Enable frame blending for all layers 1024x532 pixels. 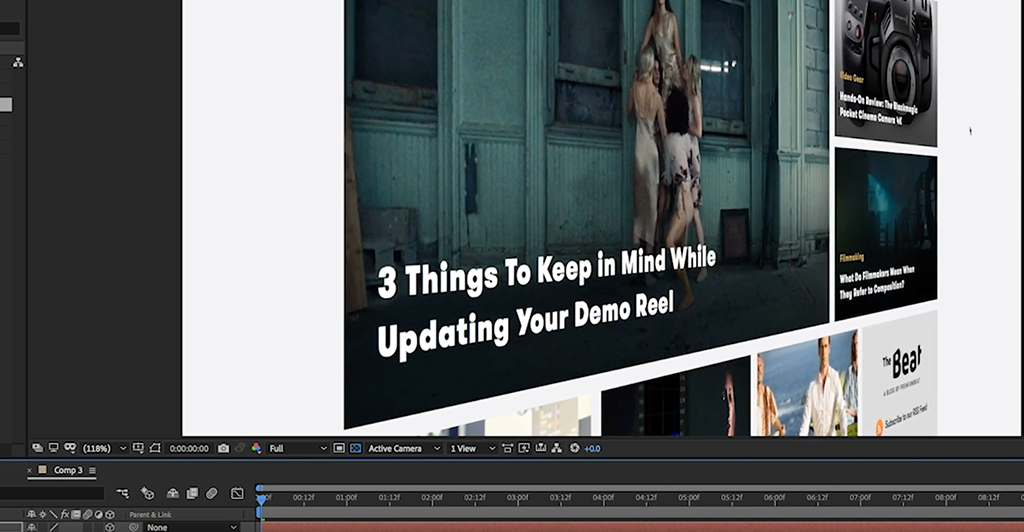(192, 493)
